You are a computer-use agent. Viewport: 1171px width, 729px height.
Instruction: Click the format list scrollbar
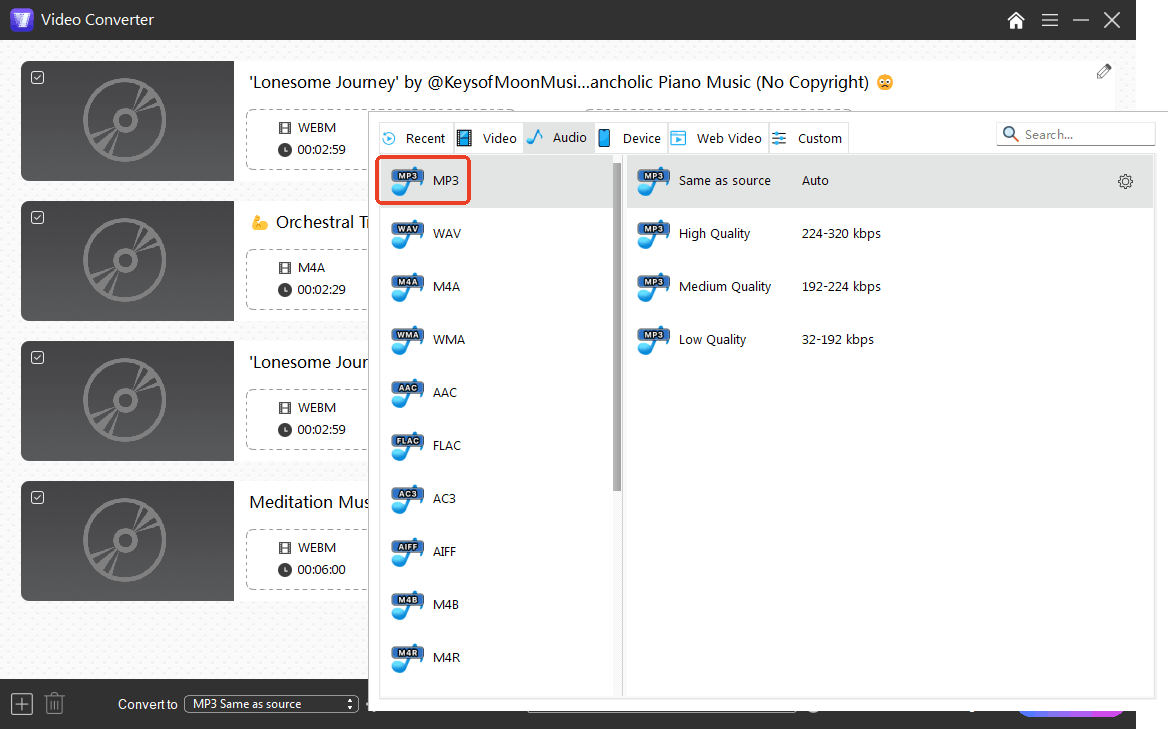617,327
